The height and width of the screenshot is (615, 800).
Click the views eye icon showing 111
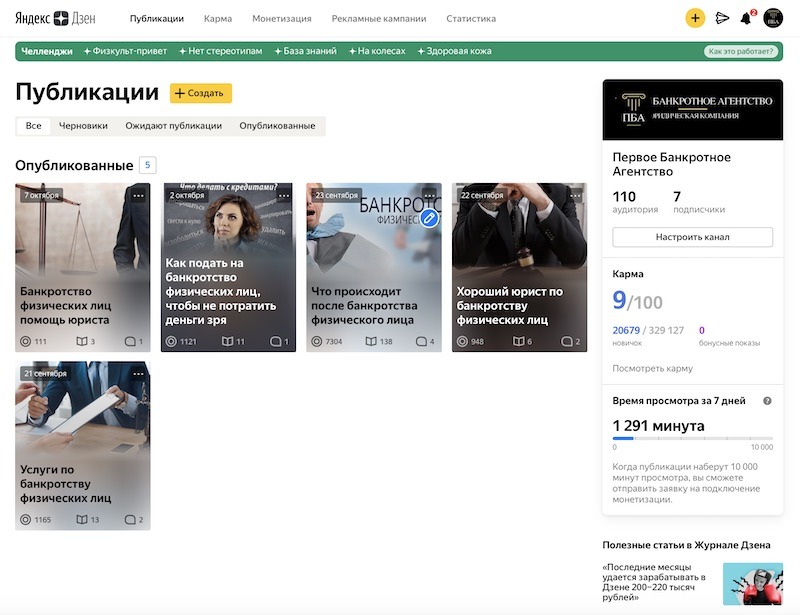pyautogui.click(x=26, y=341)
